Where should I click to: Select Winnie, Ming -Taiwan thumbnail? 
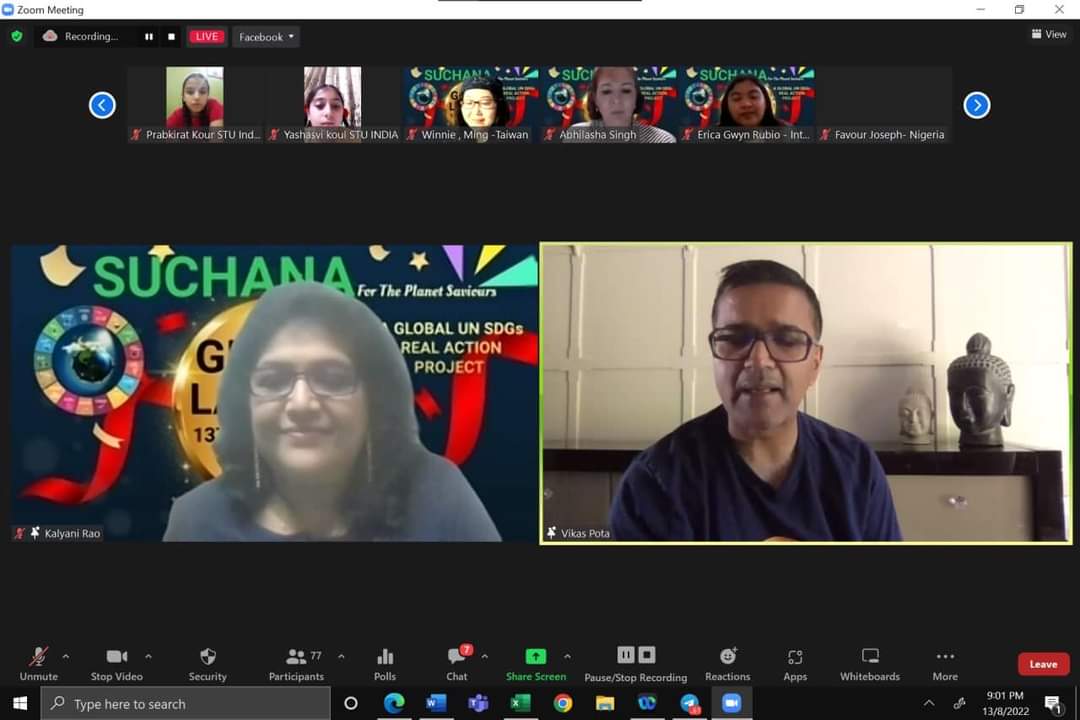[470, 104]
